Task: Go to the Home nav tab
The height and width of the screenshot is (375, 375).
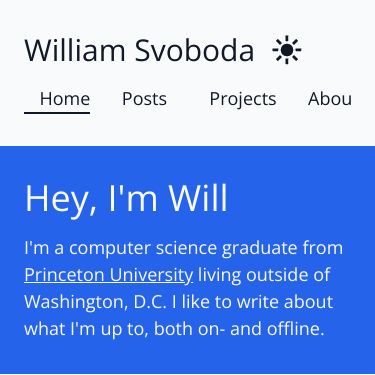Action: (65, 99)
